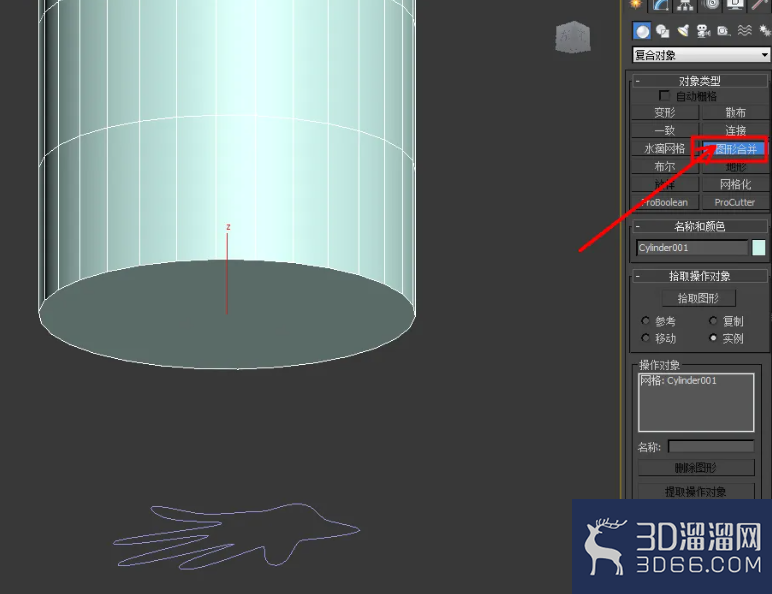Click the 连接 object type button
772x594 pixels.
pyautogui.click(x=736, y=130)
